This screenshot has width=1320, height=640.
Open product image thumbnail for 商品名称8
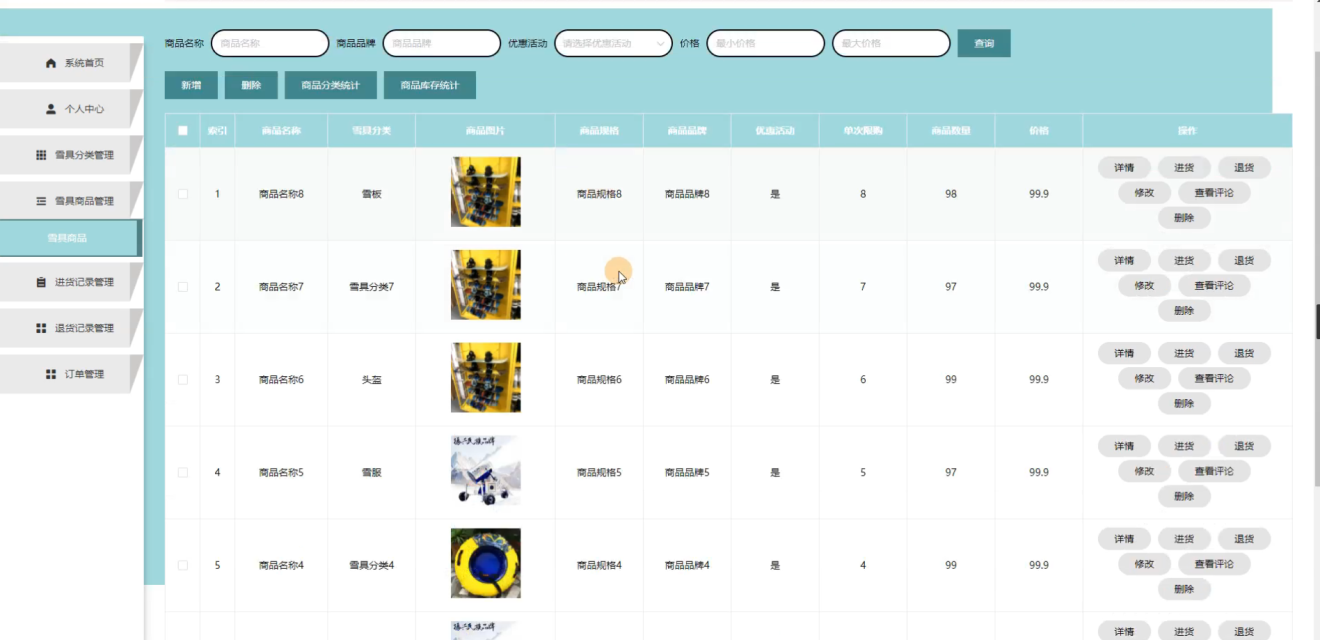[x=486, y=192]
